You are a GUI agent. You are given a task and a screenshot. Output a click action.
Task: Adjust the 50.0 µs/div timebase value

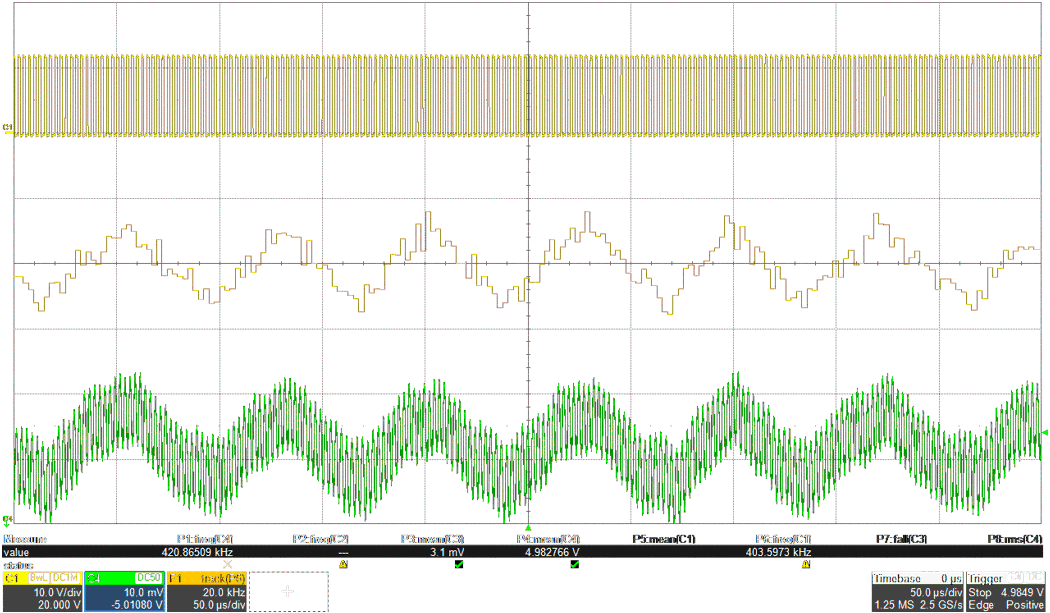938,593
